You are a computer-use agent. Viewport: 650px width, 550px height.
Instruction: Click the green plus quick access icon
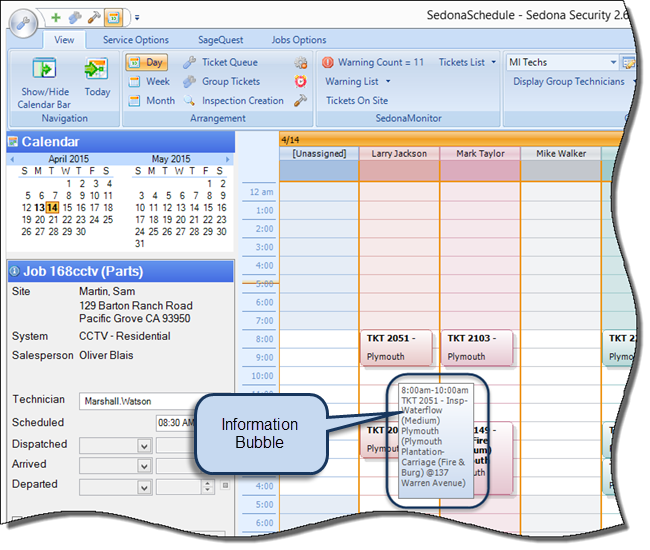(56, 17)
